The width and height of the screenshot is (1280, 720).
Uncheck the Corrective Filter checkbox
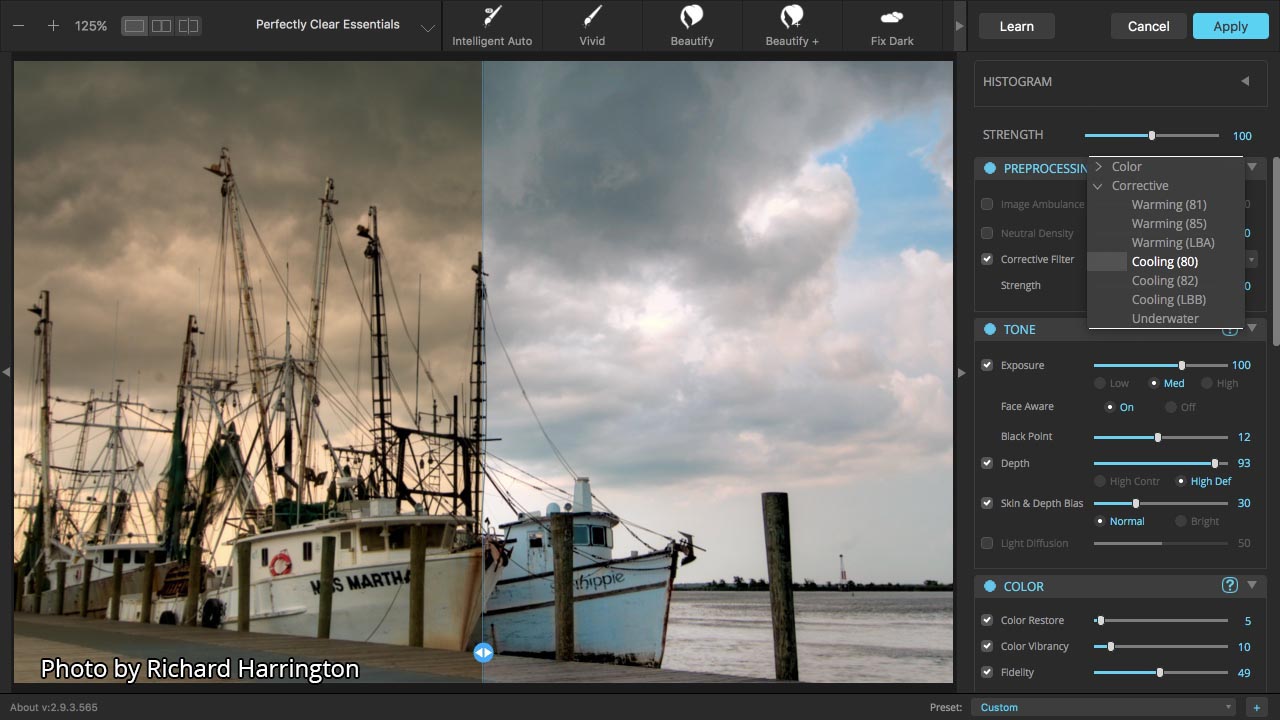coord(987,259)
